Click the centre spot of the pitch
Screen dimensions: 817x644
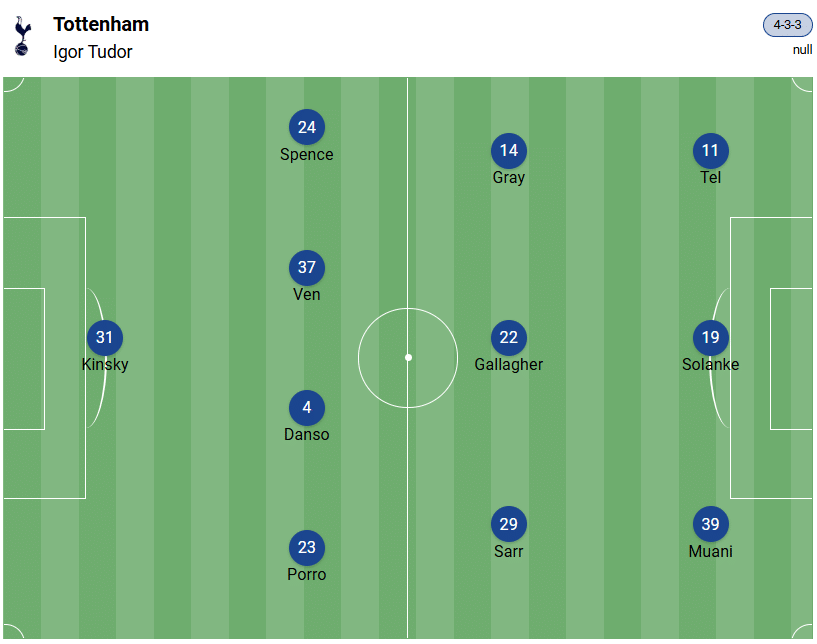tap(408, 357)
